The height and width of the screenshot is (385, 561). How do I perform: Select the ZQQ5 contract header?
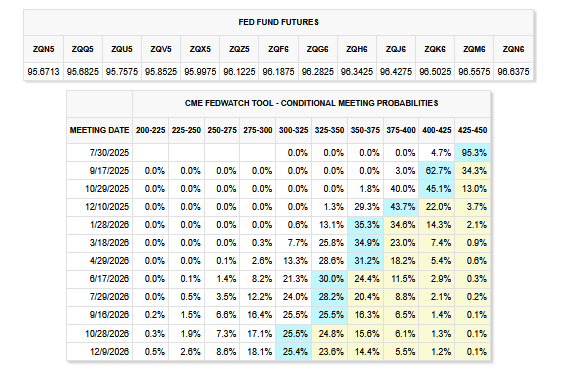click(83, 49)
